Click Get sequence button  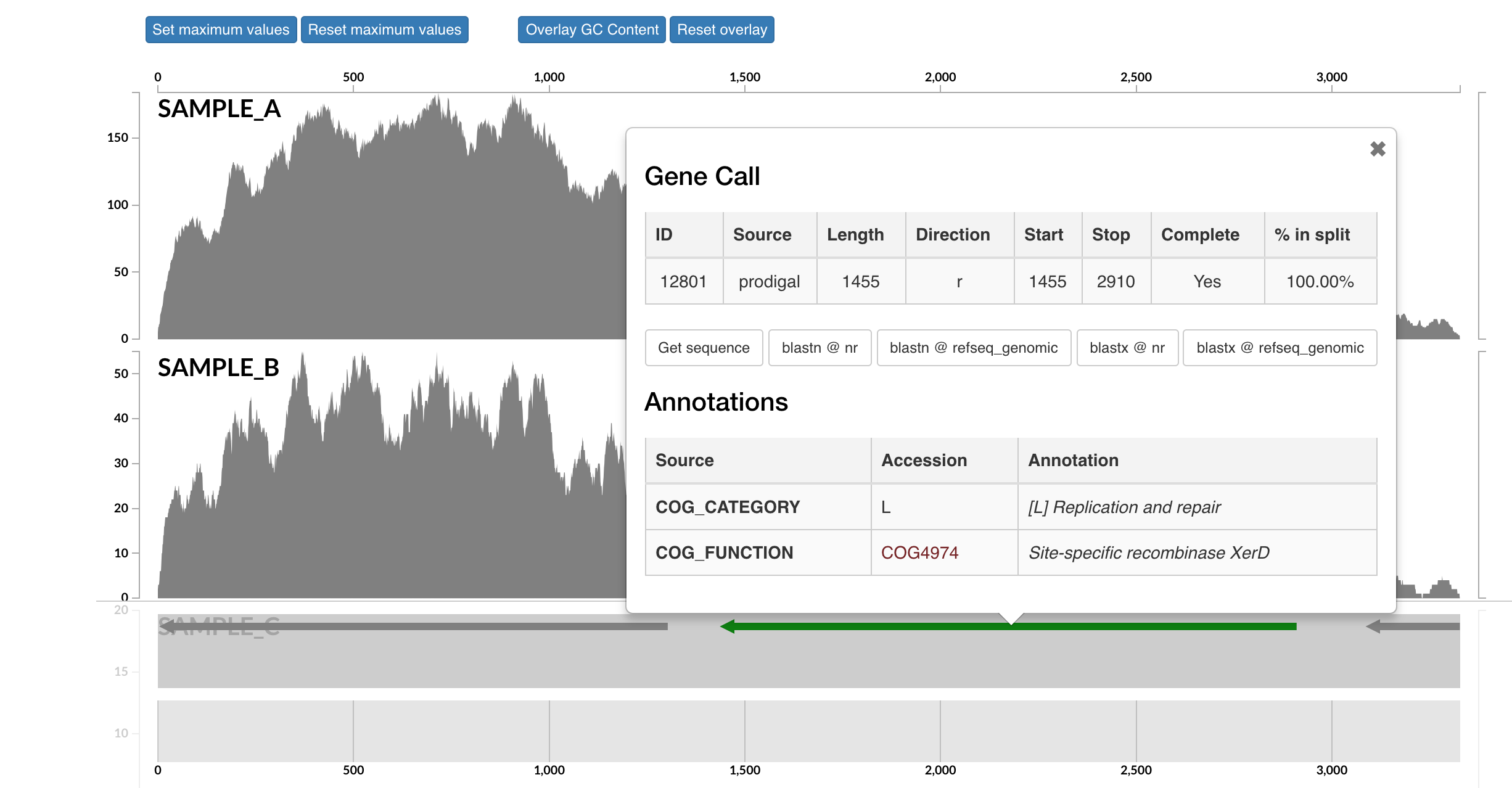[x=704, y=348]
